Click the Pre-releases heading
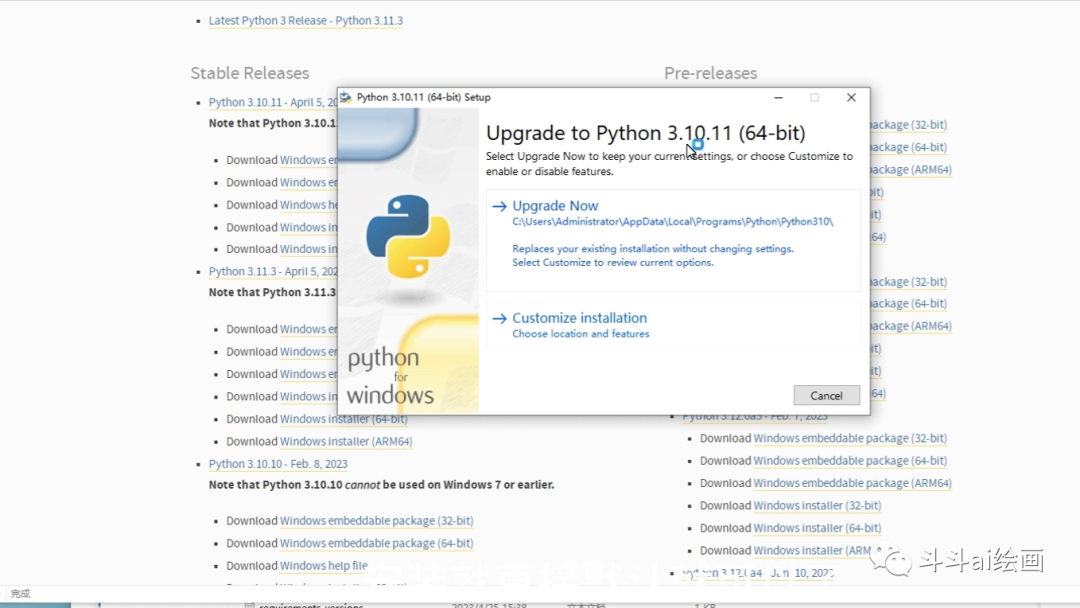The width and height of the screenshot is (1080, 608). coord(710,73)
